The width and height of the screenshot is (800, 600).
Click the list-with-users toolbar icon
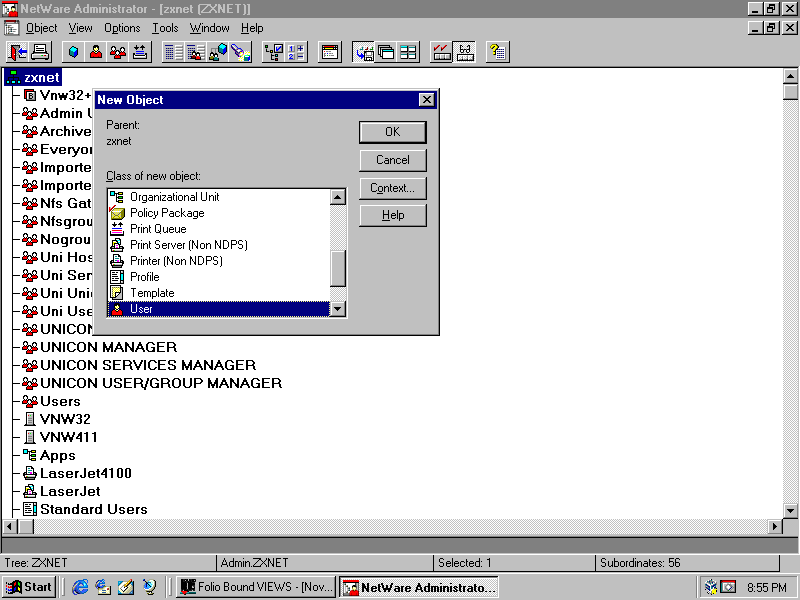pos(195,52)
